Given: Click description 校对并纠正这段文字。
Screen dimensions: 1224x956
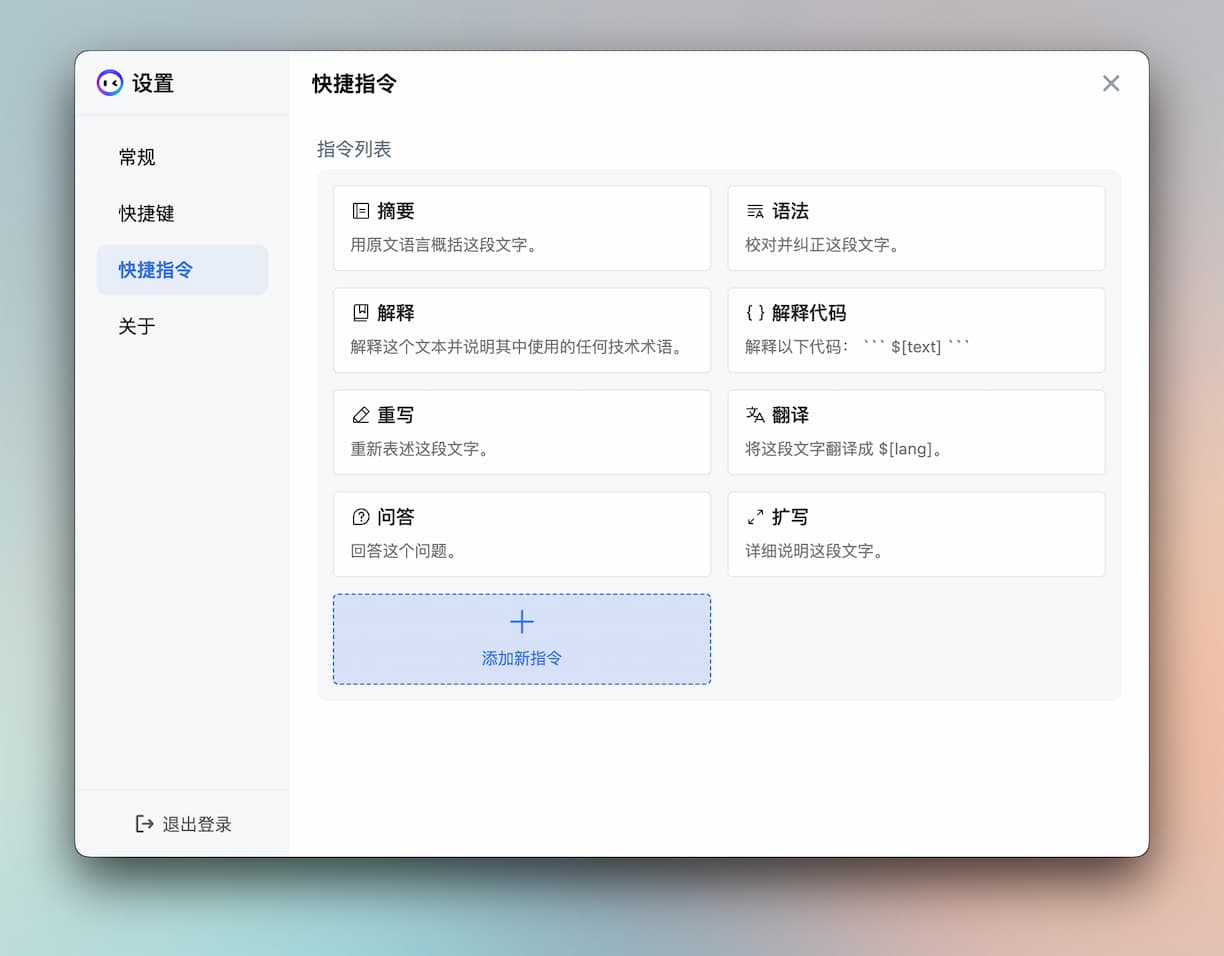Looking at the screenshot, I should click(825, 244).
